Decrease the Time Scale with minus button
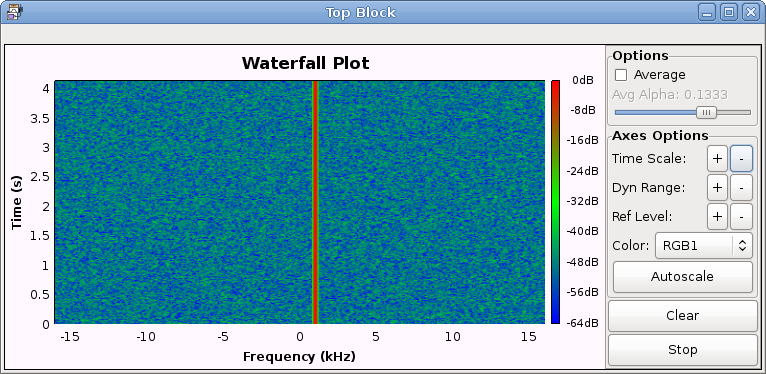 pyautogui.click(x=741, y=159)
